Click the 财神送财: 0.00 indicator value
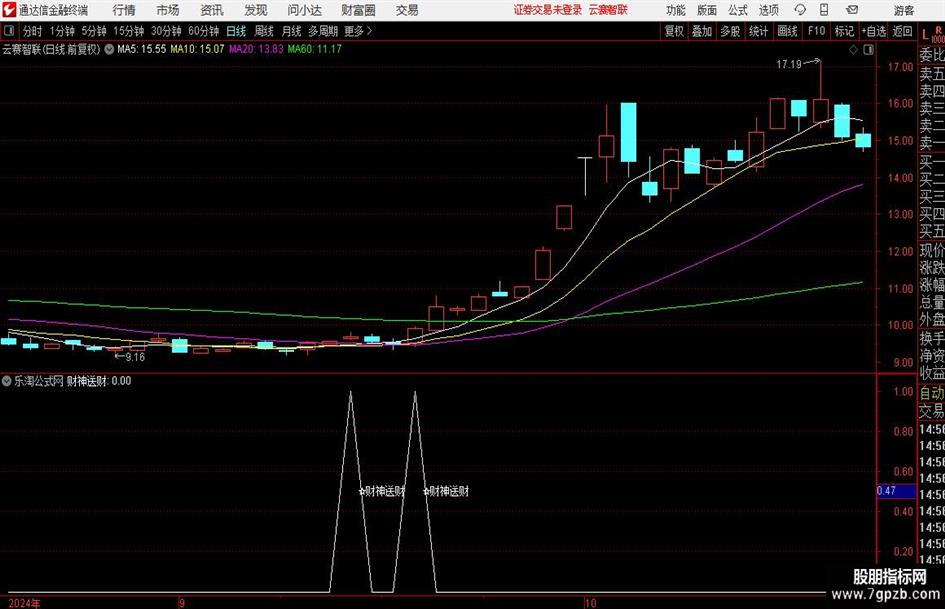 tap(99, 381)
